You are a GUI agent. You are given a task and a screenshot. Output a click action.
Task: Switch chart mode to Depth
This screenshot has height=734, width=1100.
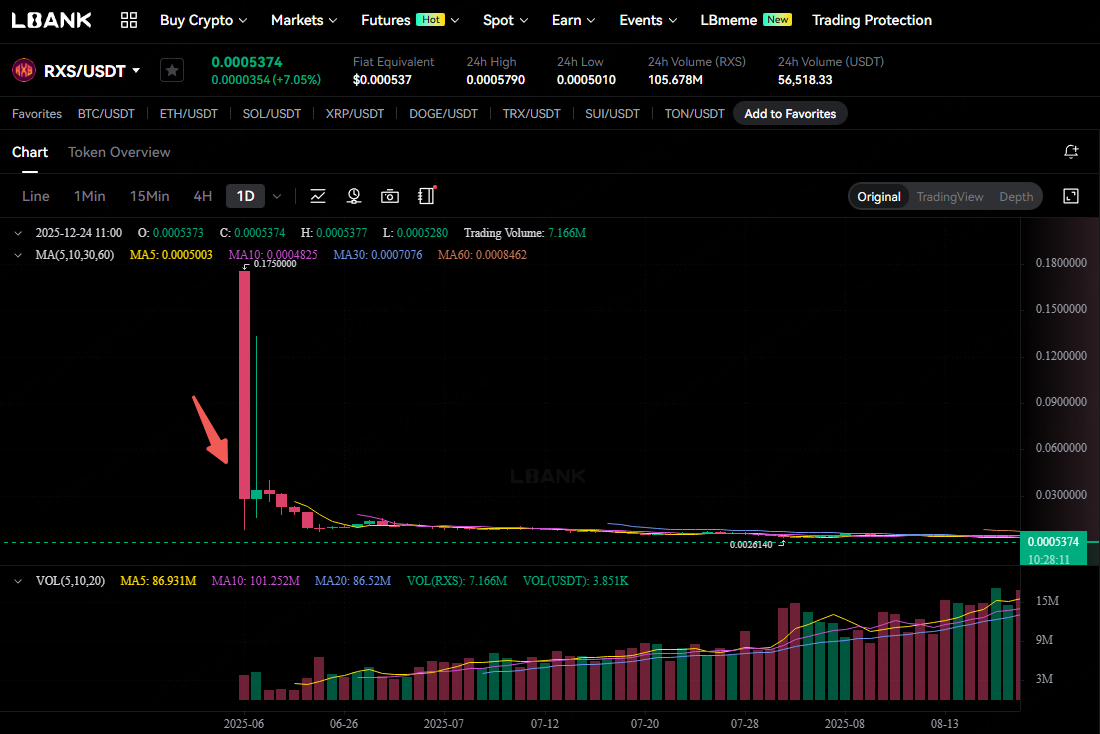point(1016,196)
